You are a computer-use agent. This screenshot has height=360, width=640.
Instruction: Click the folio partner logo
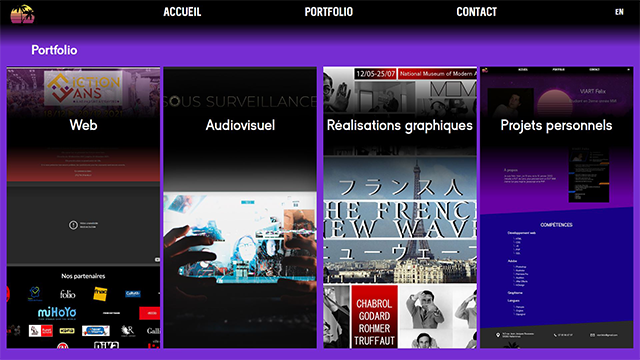coord(68,294)
